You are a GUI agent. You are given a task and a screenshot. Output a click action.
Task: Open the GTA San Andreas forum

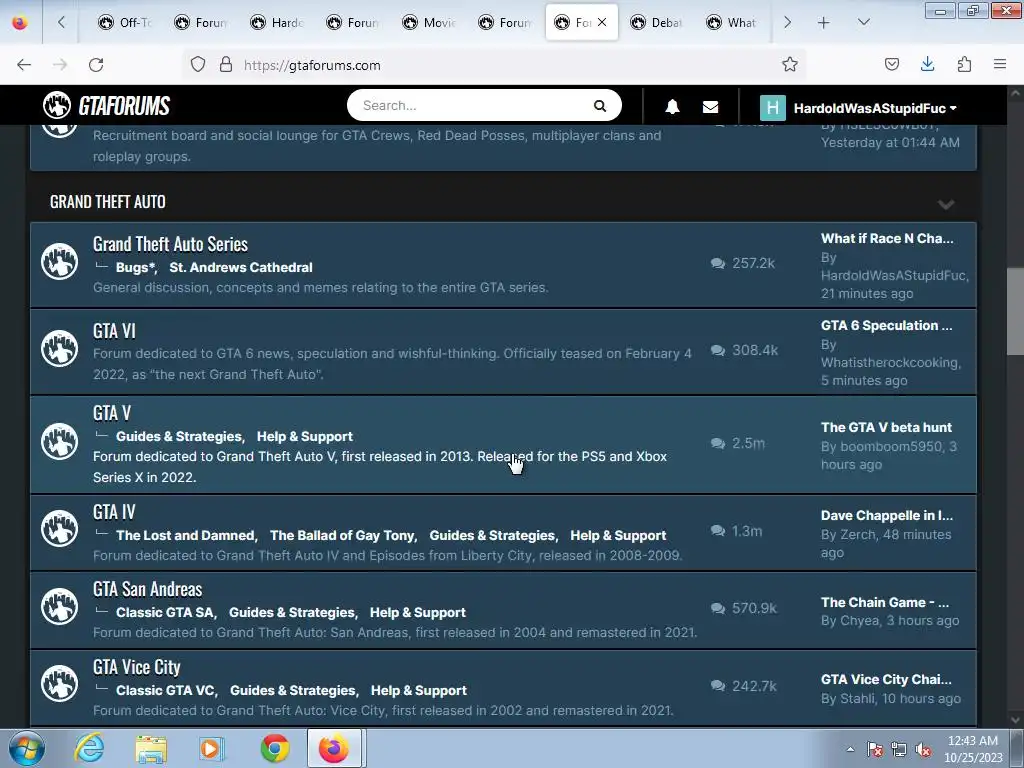[147, 589]
